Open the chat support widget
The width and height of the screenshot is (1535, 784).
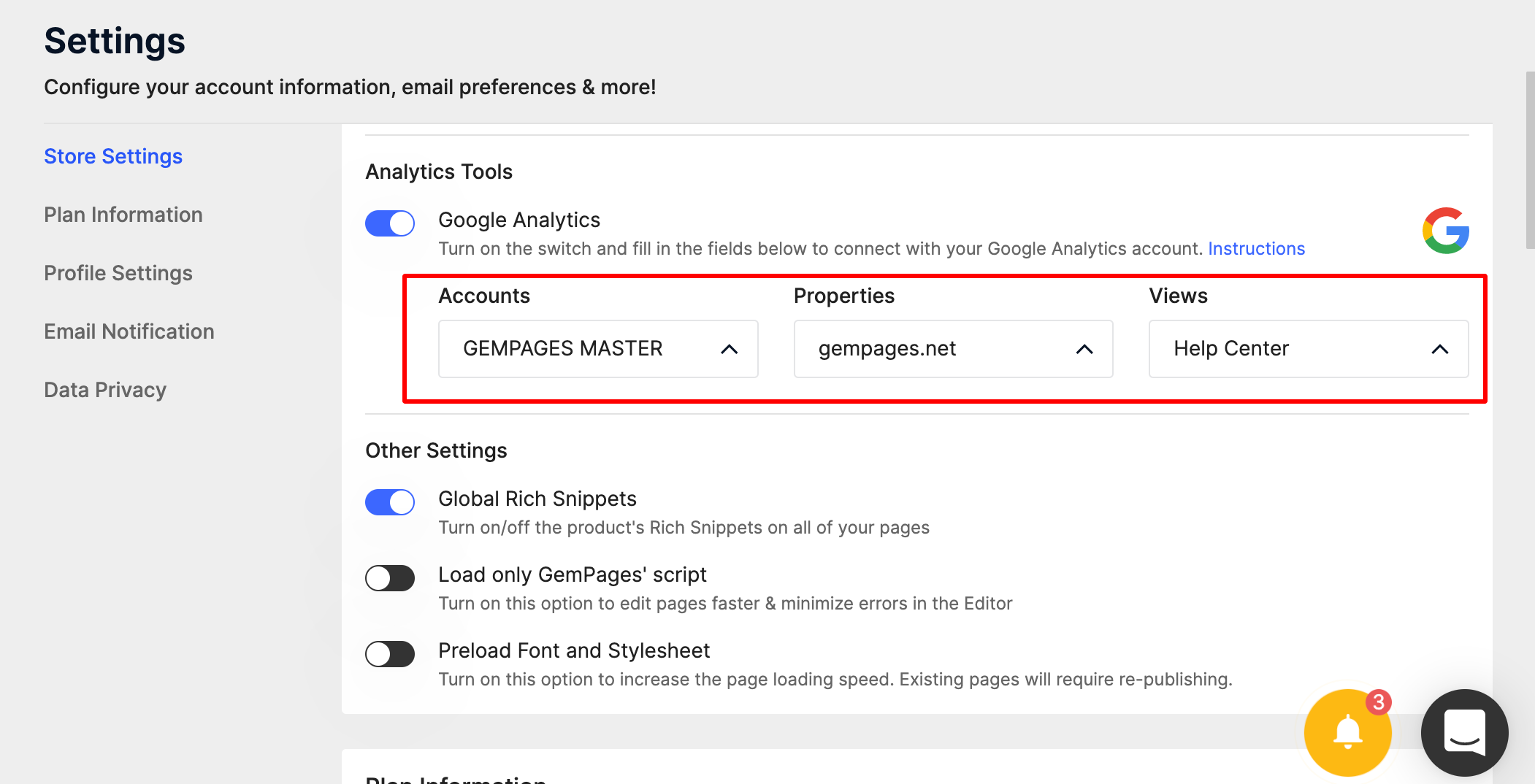click(1464, 732)
